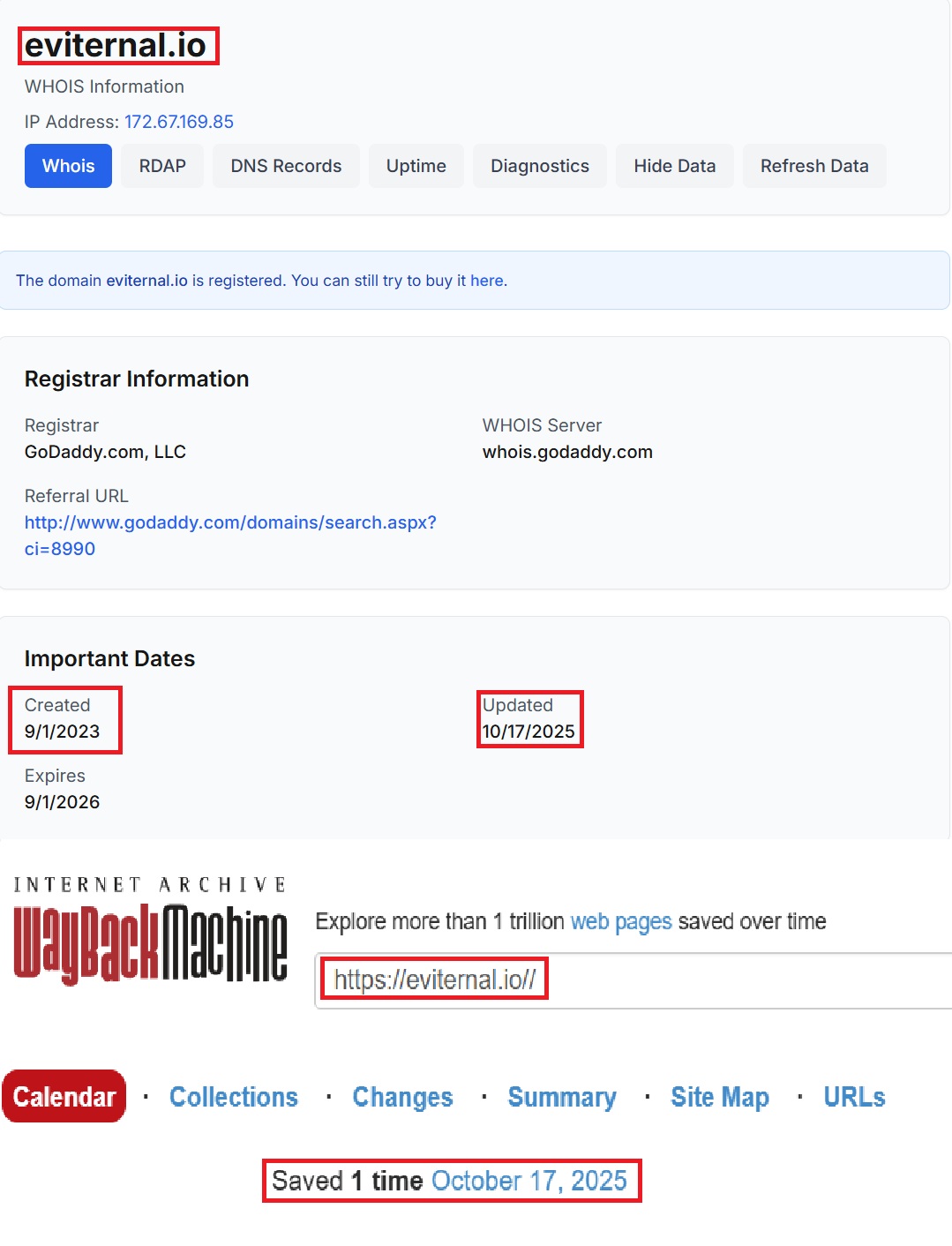The height and width of the screenshot is (1246, 952).
Task: Open the Collections view
Action: point(234,1097)
